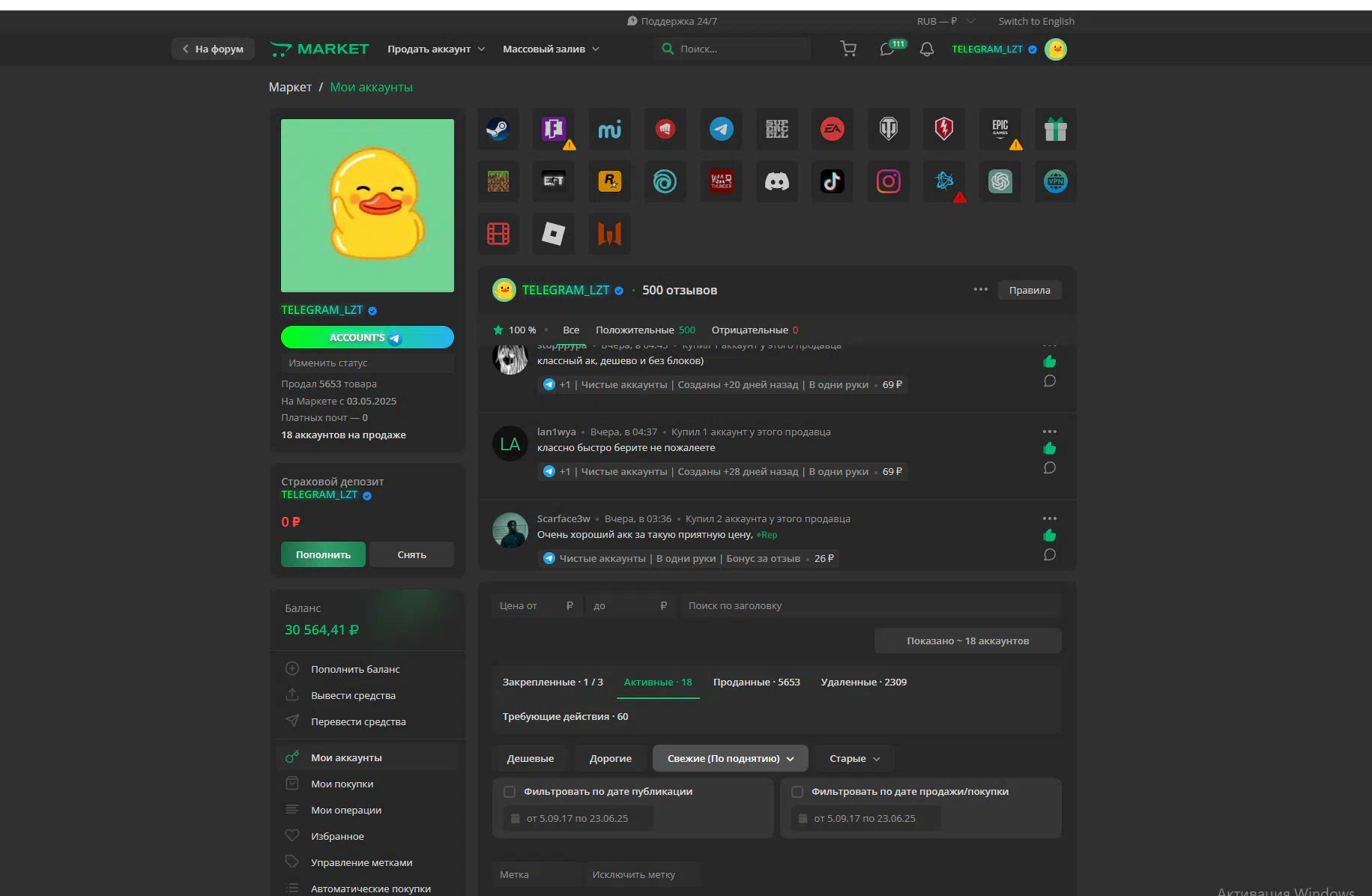Viewport: 1372px width, 896px height.
Task: Open the Instagram category icon
Action: [889, 181]
